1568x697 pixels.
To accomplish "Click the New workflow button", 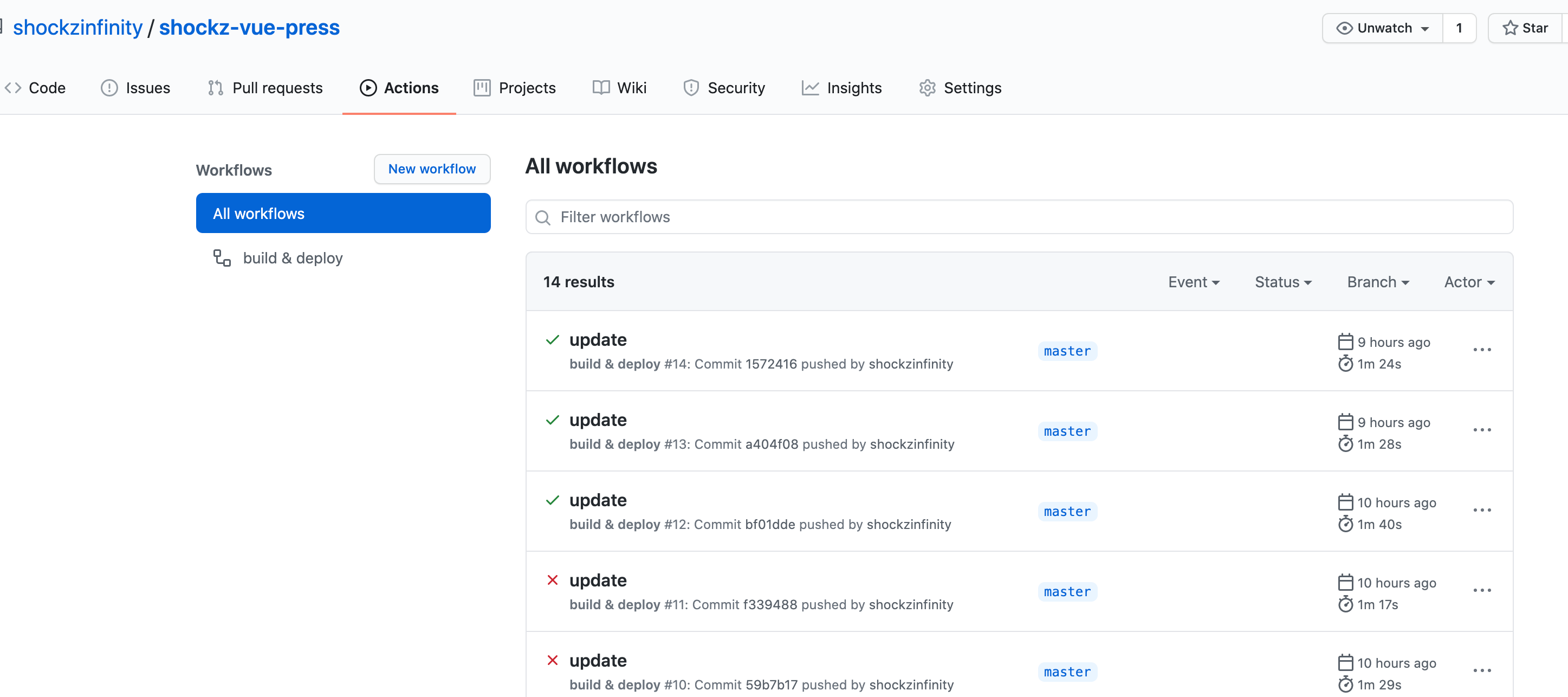I will tap(432, 169).
